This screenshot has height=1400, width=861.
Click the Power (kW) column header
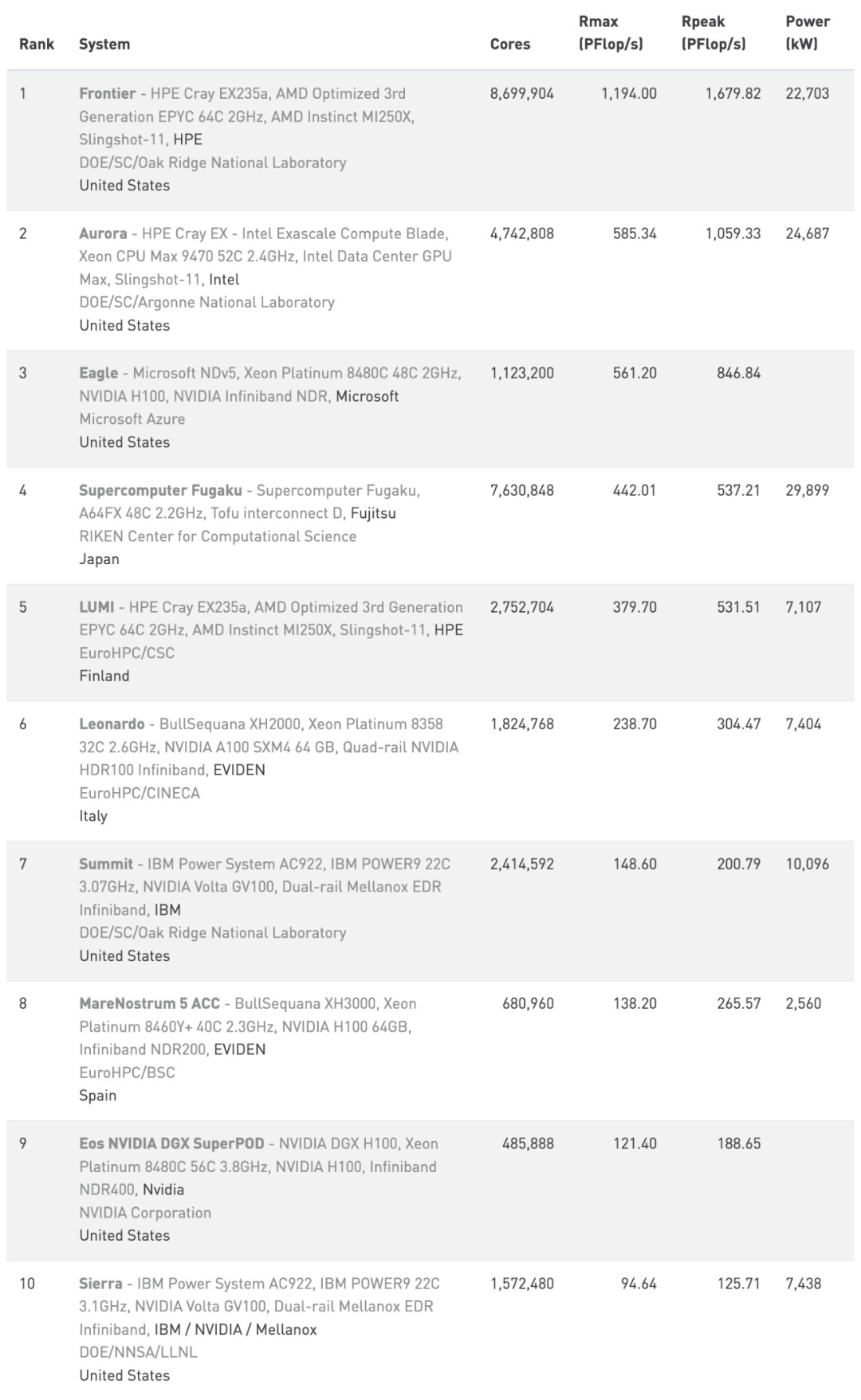(x=808, y=33)
